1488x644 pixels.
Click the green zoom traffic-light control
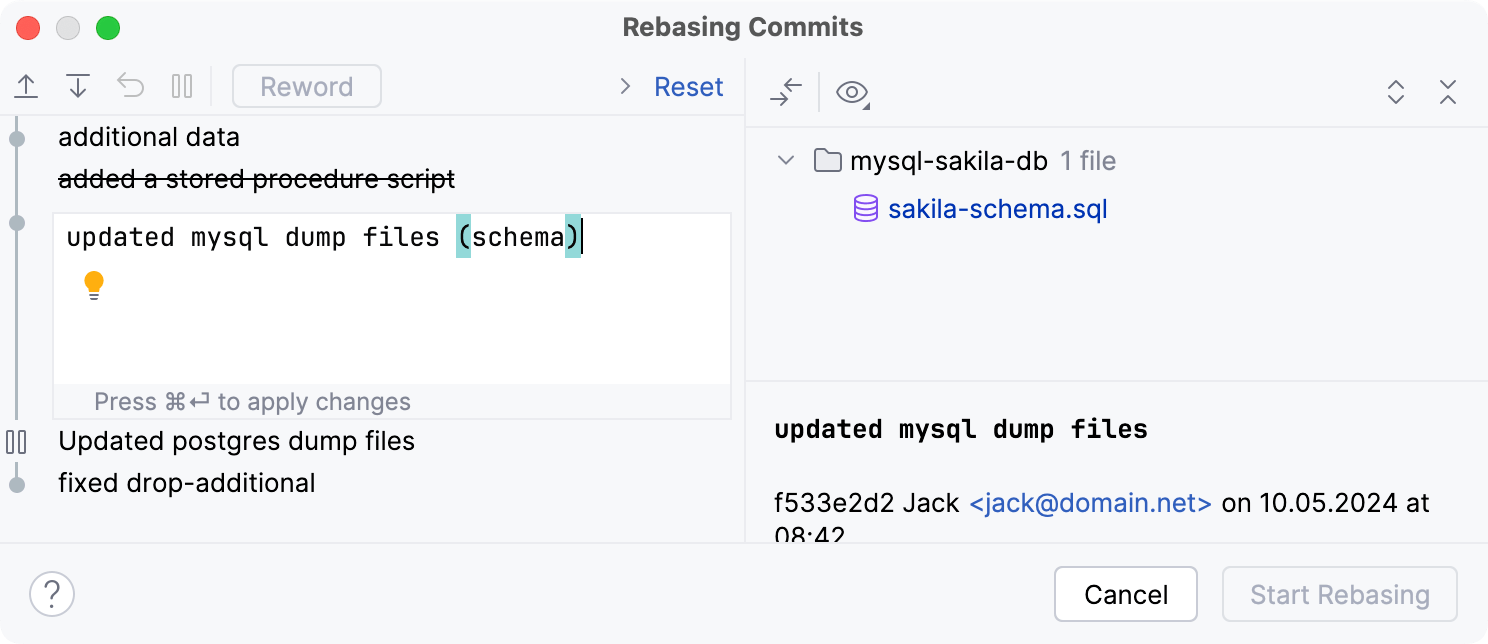click(109, 28)
